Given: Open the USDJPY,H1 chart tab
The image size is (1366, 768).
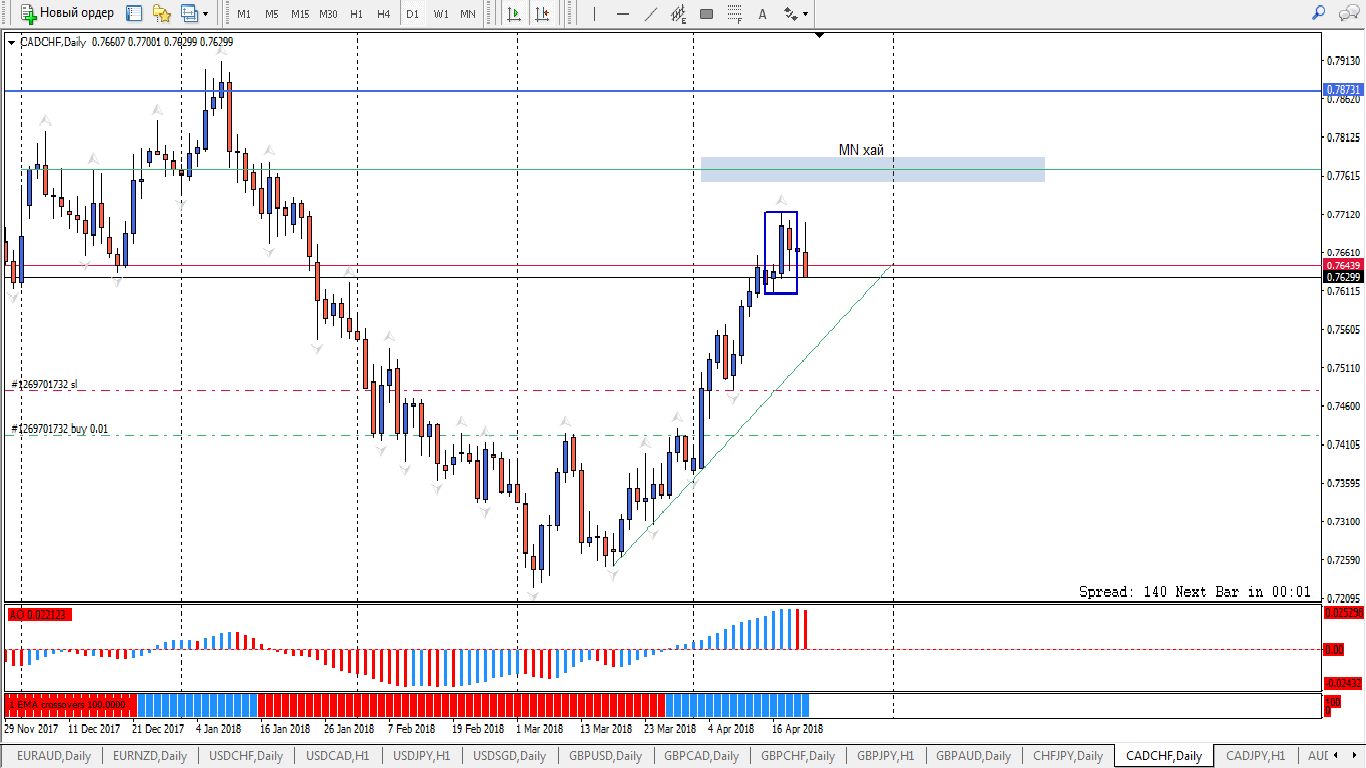Looking at the screenshot, I should click(x=421, y=756).
